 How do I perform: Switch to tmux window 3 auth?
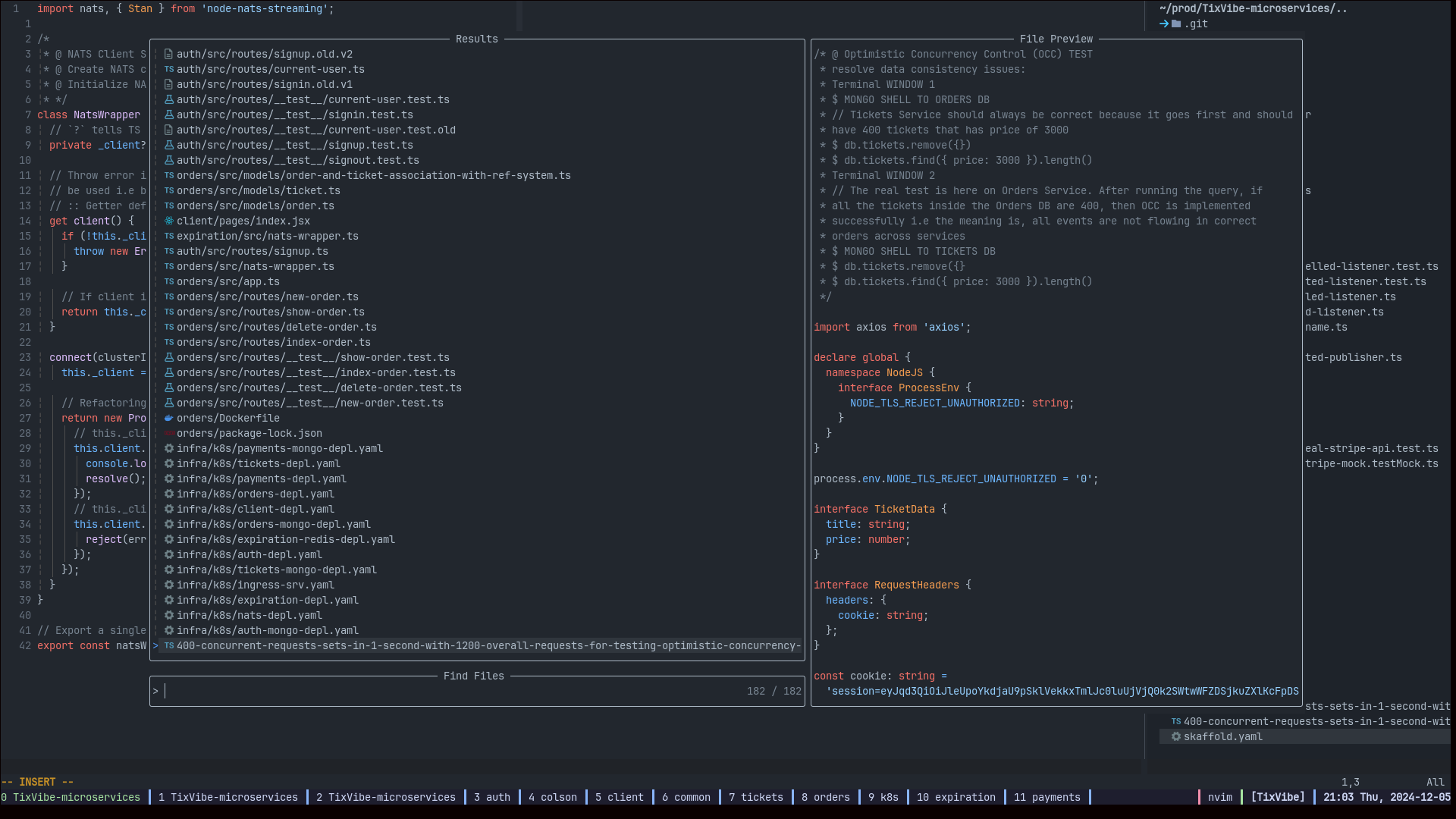pos(491,797)
